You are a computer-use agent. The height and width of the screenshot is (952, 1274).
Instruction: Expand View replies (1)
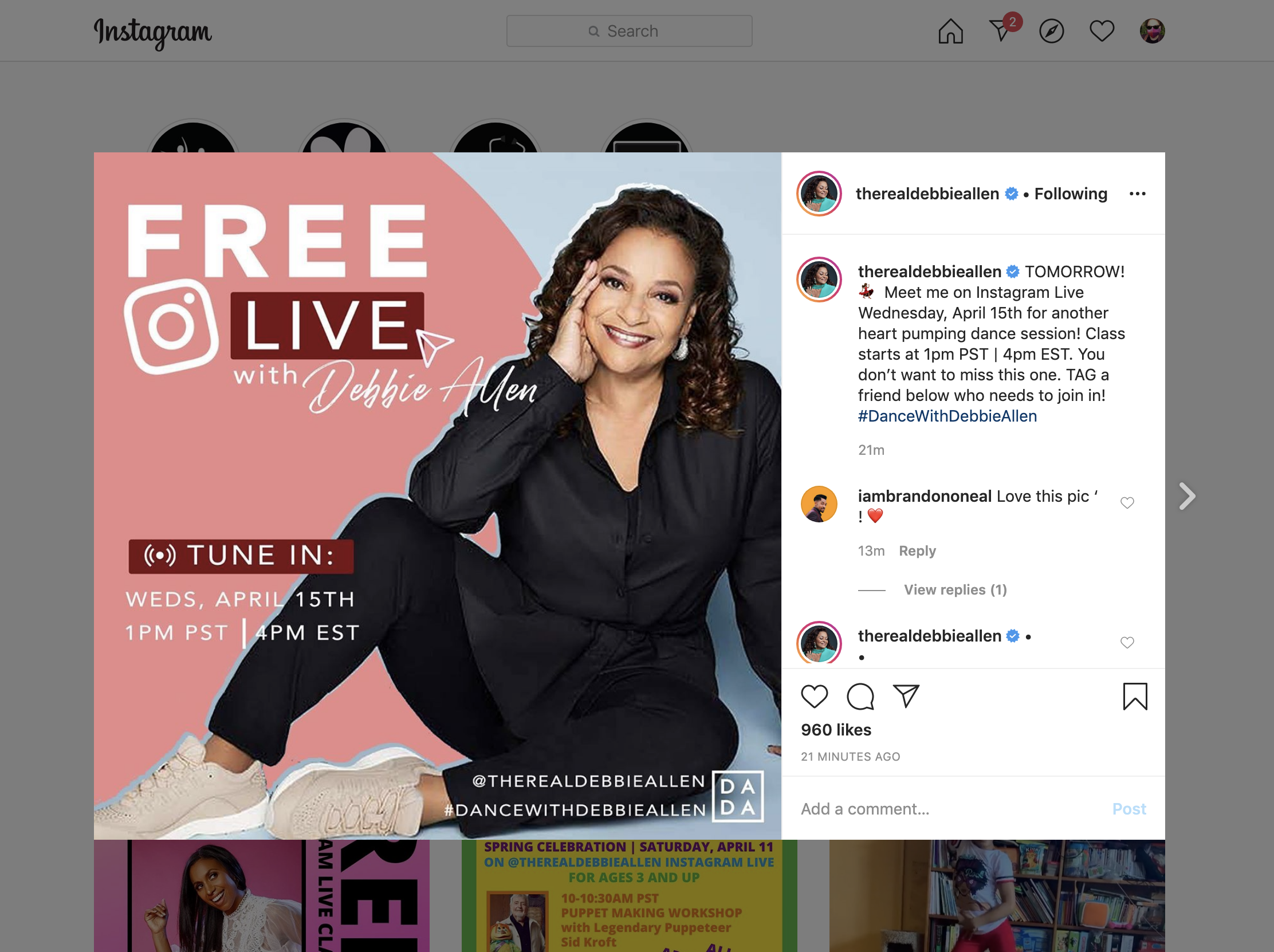(955, 590)
